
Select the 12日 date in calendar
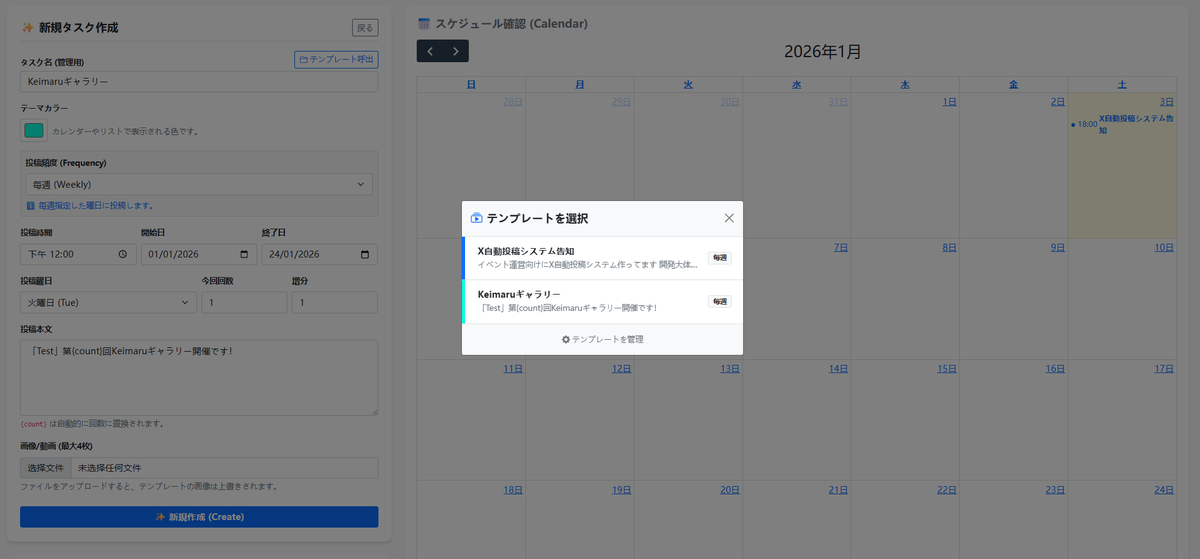(x=621, y=369)
